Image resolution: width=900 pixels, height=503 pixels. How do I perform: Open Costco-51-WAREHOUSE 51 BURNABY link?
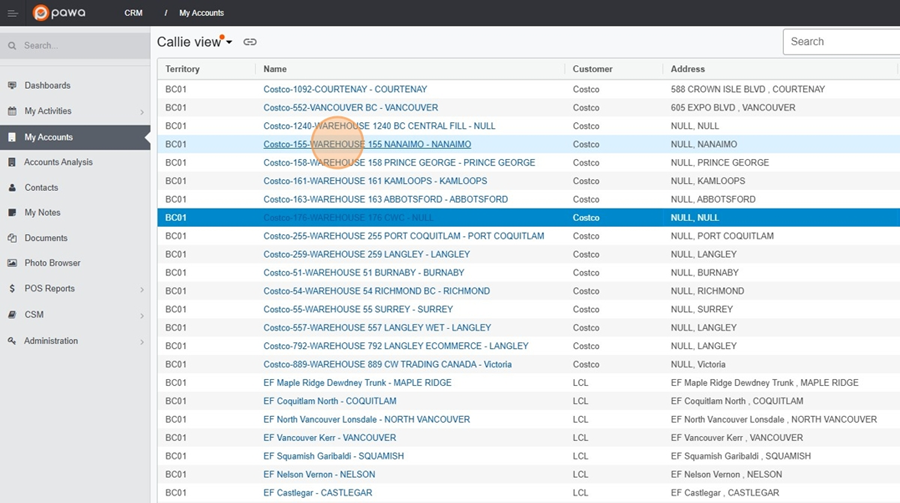pyautogui.click(x=364, y=273)
